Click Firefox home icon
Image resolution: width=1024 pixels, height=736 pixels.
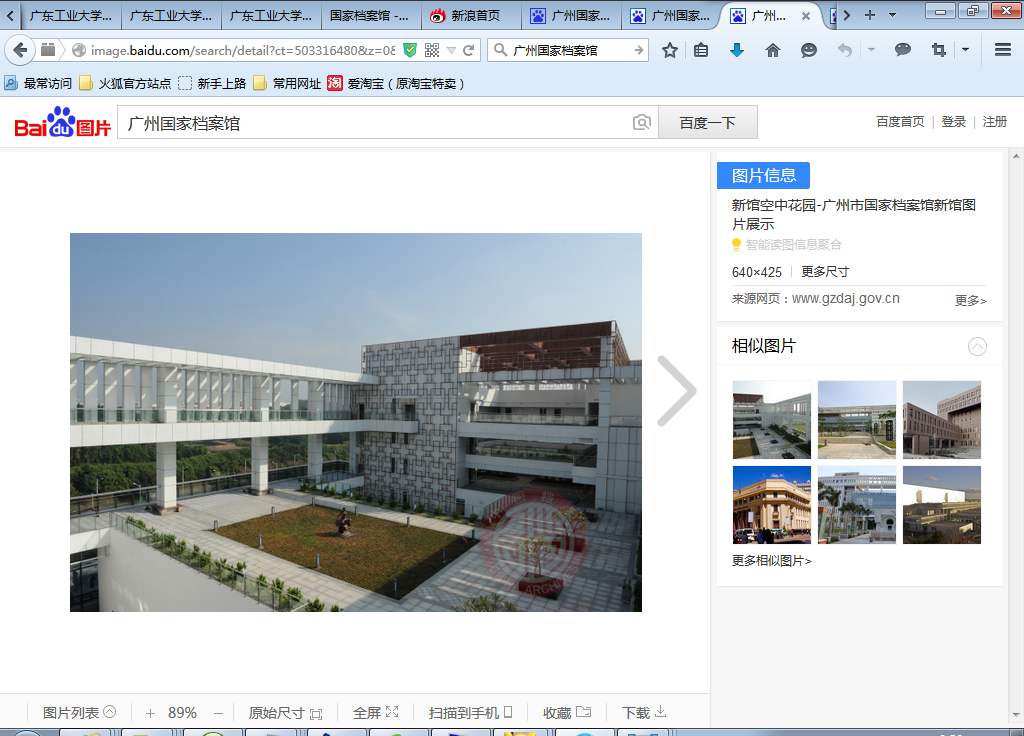[x=773, y=50]
